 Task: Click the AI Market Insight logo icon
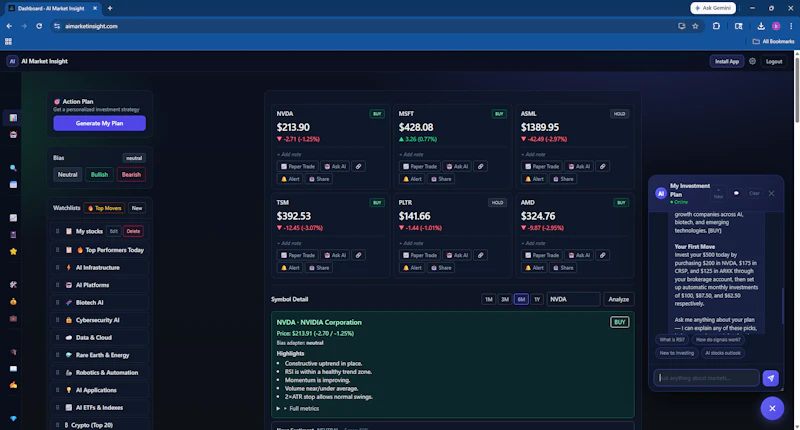12,61
